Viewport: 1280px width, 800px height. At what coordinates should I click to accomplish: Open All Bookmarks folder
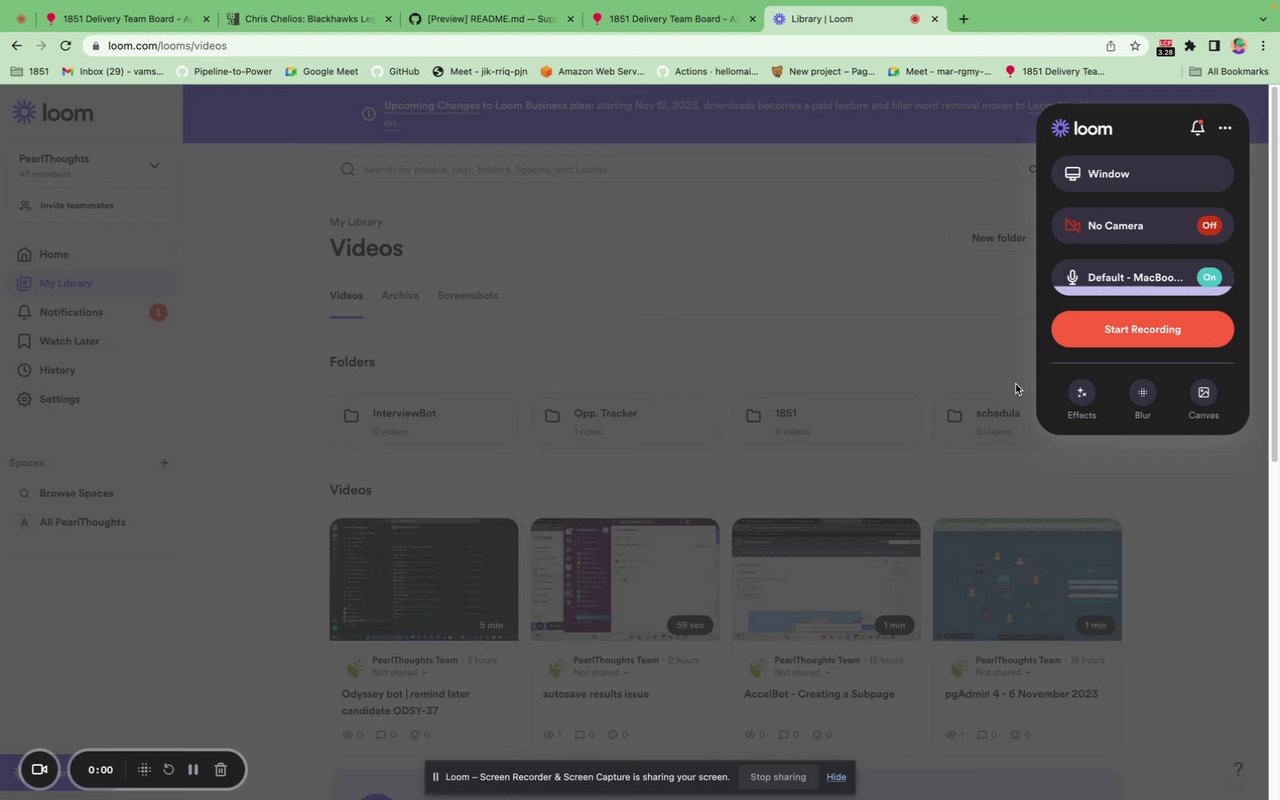point(1229,72)
